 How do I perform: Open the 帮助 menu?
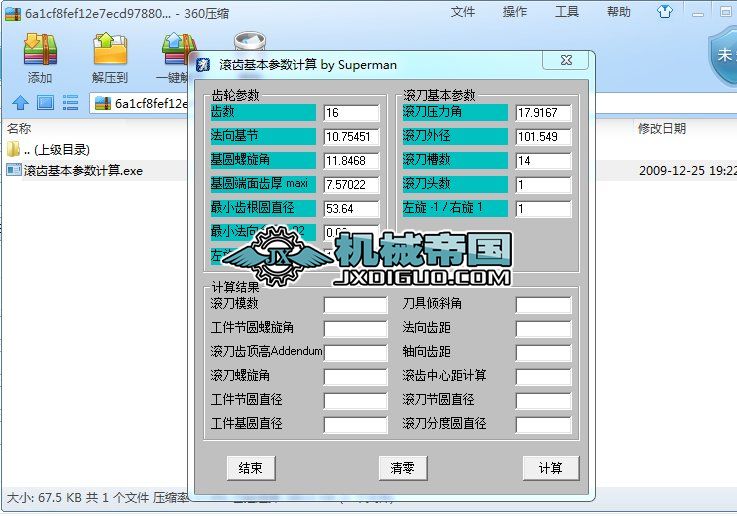[x=619, y=12]
